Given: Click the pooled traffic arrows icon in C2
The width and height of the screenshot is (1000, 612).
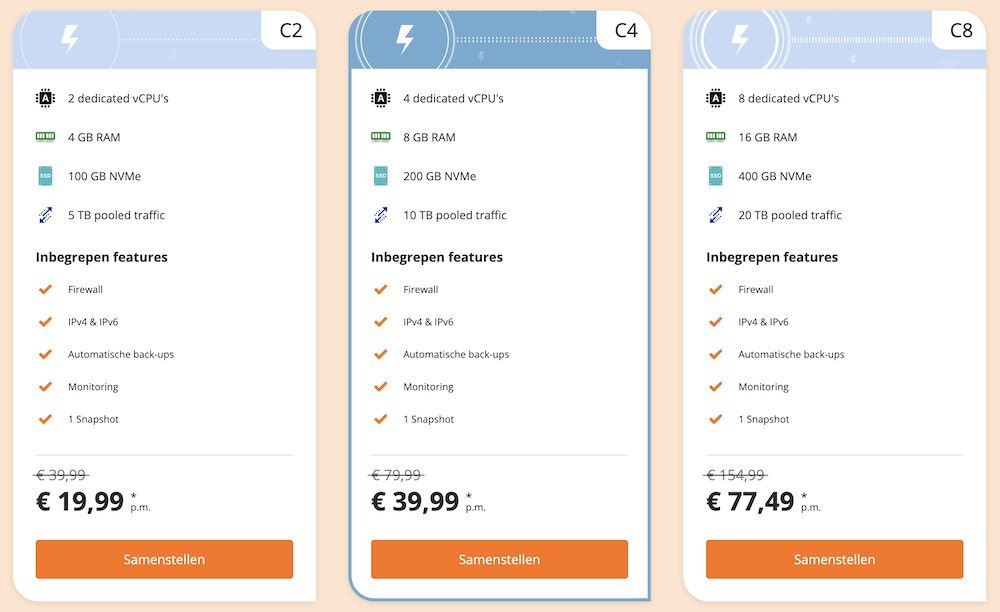Looking at the screenshot, I should (x=45, y=215).
